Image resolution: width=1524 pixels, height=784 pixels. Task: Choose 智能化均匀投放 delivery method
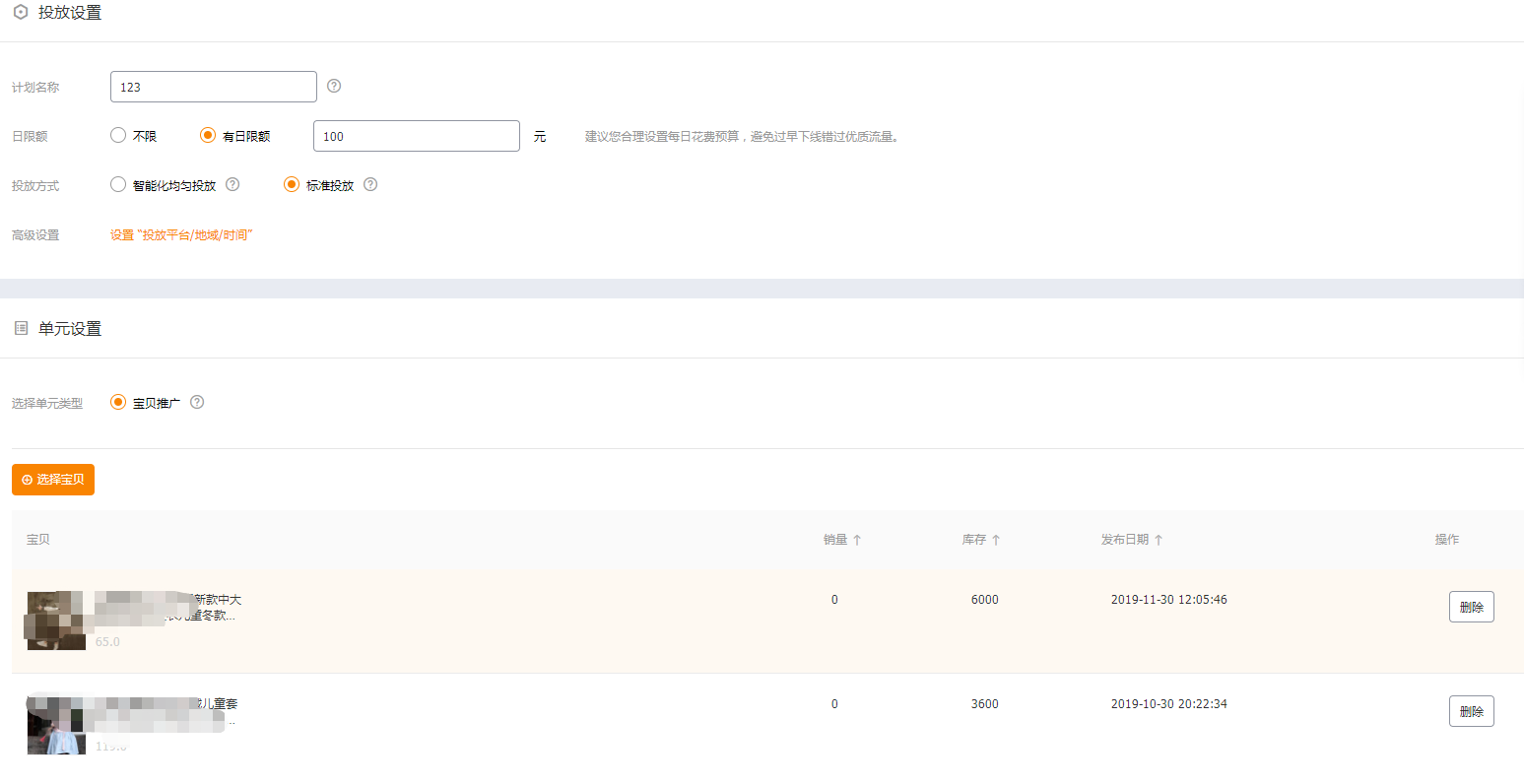pyautogui.click(x=118, y=184)
